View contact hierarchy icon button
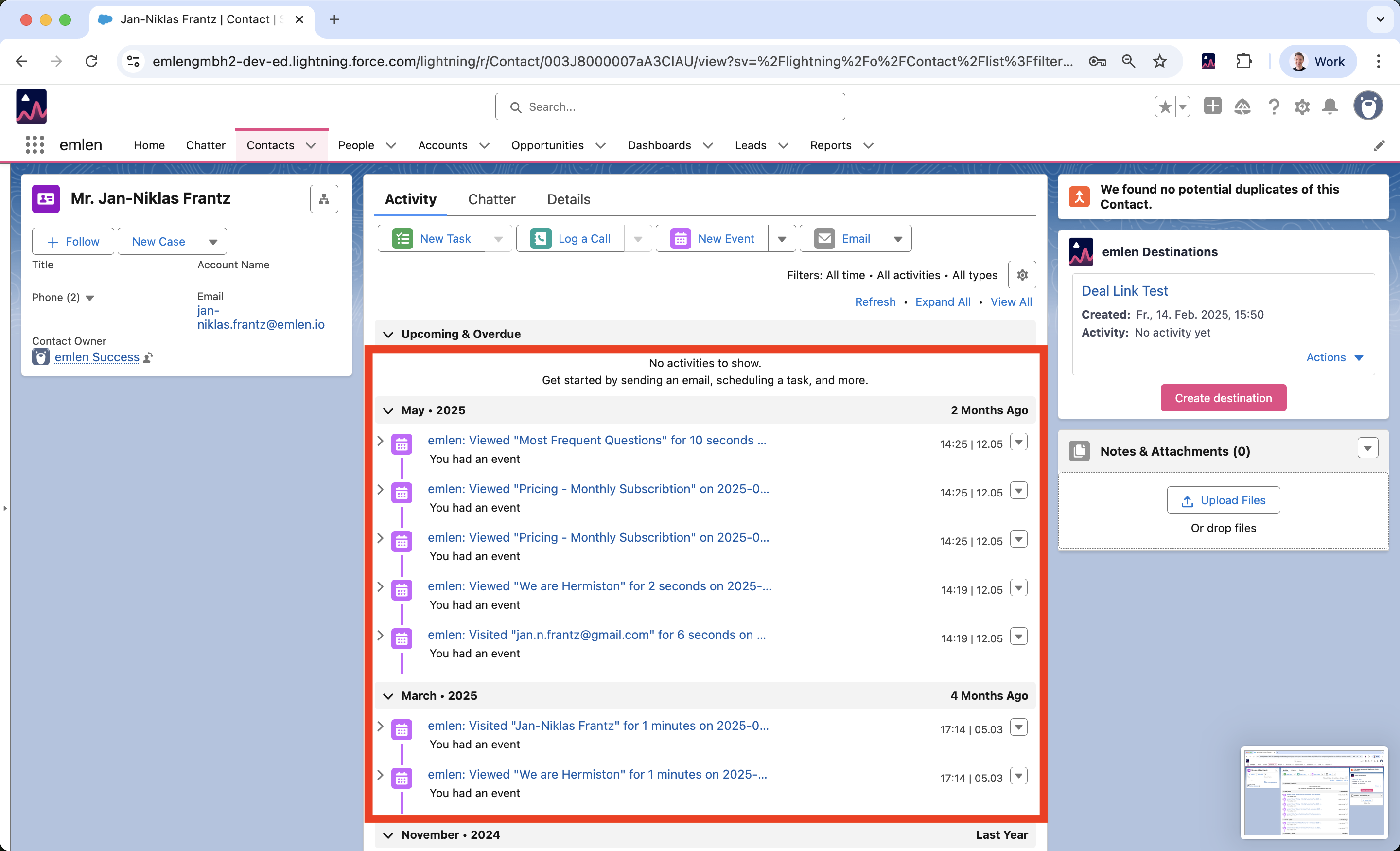Image resolution: width=1400 pixels, height=851 pixels. coord(324,199)
